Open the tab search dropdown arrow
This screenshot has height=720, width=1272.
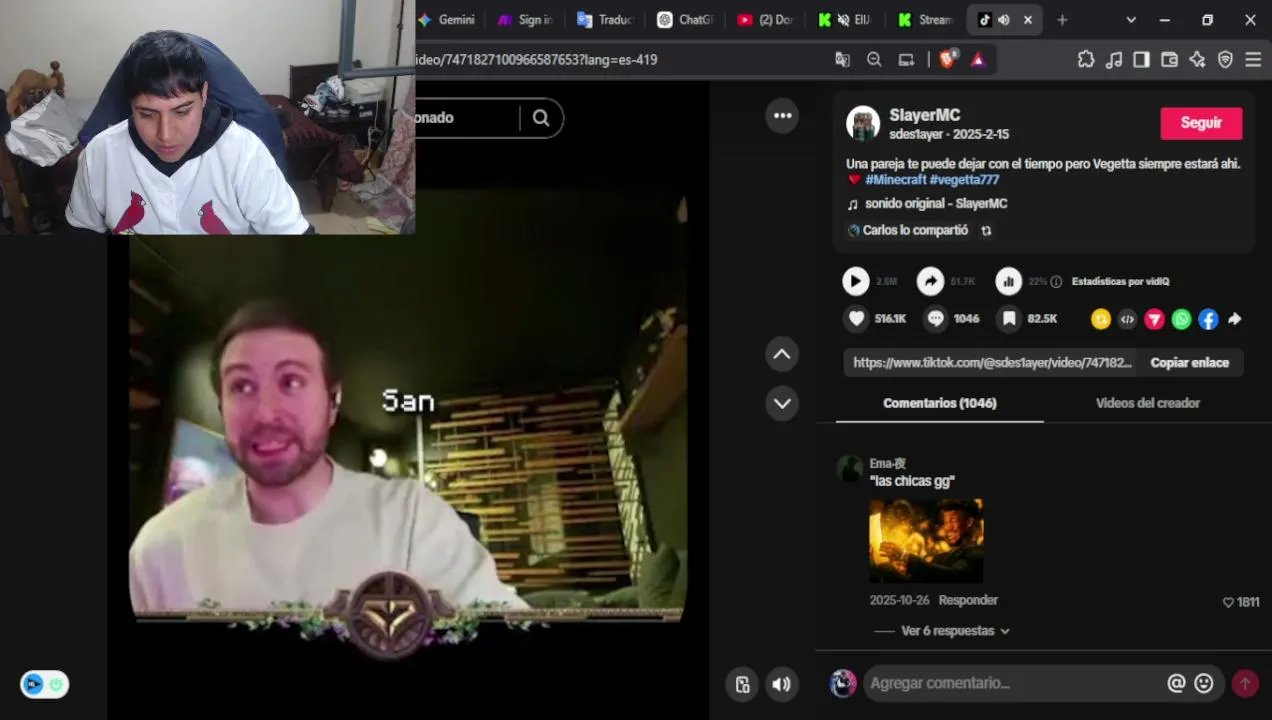click(x=1131, y=20)
